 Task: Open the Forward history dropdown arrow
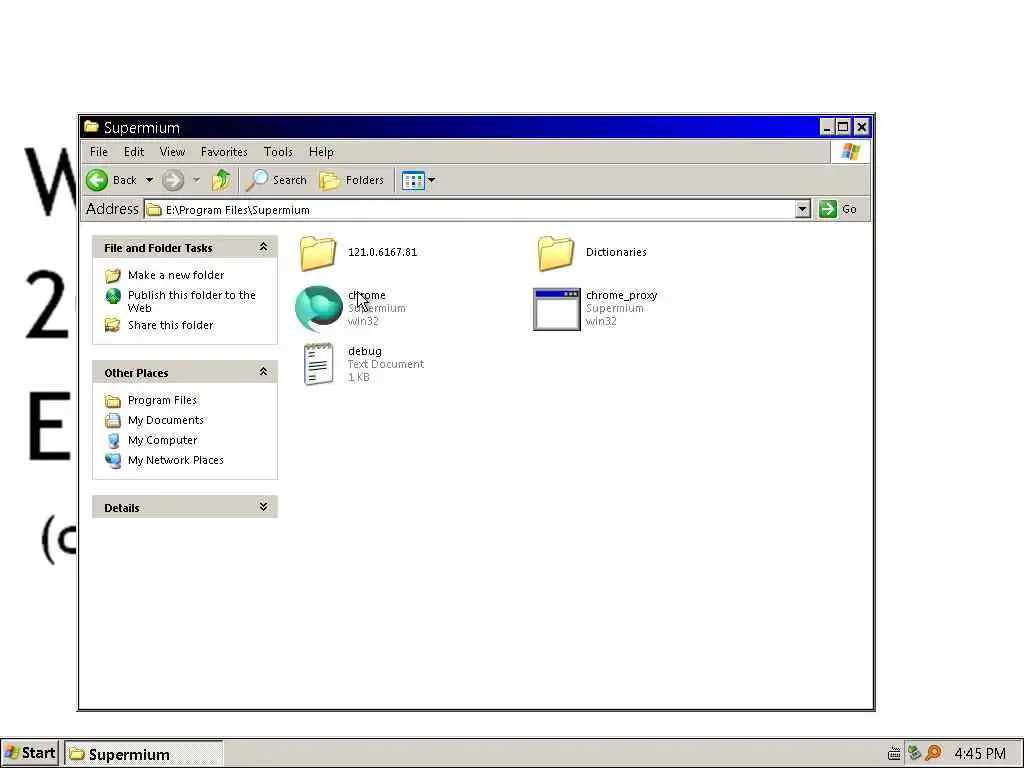pyautogui.click(x=196, y=180)
